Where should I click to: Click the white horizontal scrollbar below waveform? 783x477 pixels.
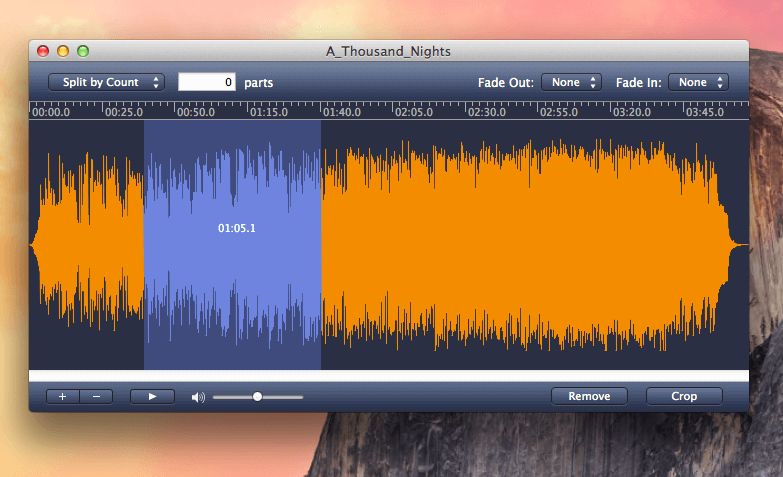point(389,376)
